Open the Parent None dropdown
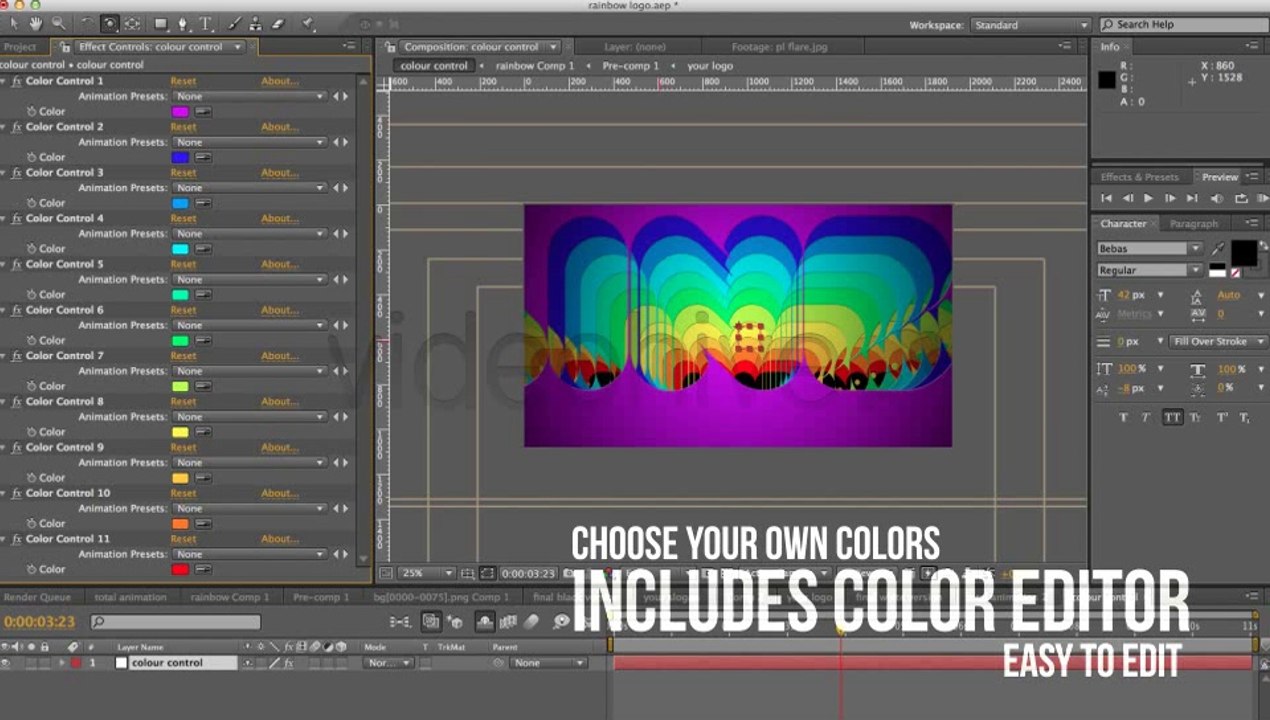Viewport: 1270px width, 720px height. coord(547,663)
